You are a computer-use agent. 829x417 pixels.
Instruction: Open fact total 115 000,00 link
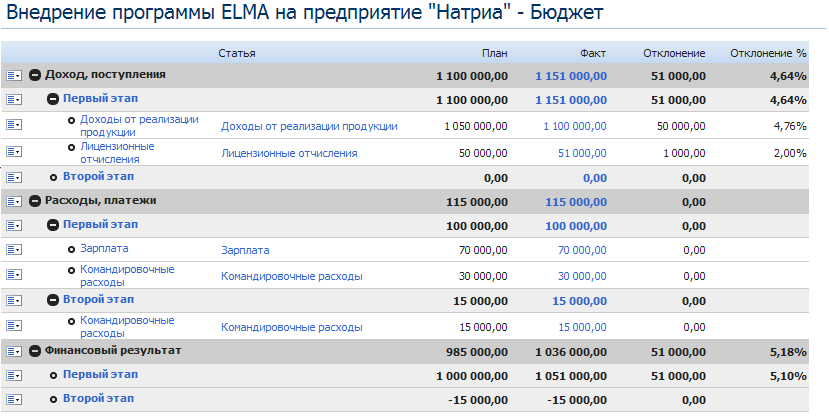(x=576, y=202)
